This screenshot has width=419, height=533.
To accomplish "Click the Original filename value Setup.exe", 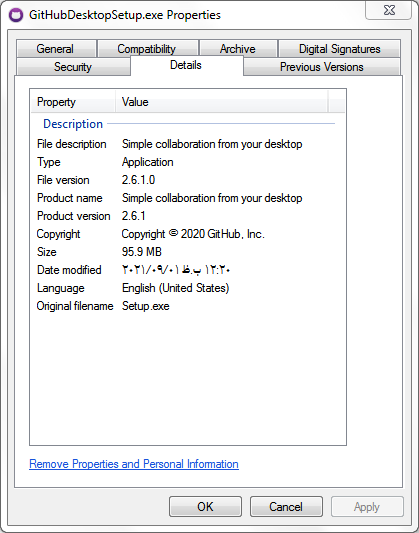I will (146, 306).
